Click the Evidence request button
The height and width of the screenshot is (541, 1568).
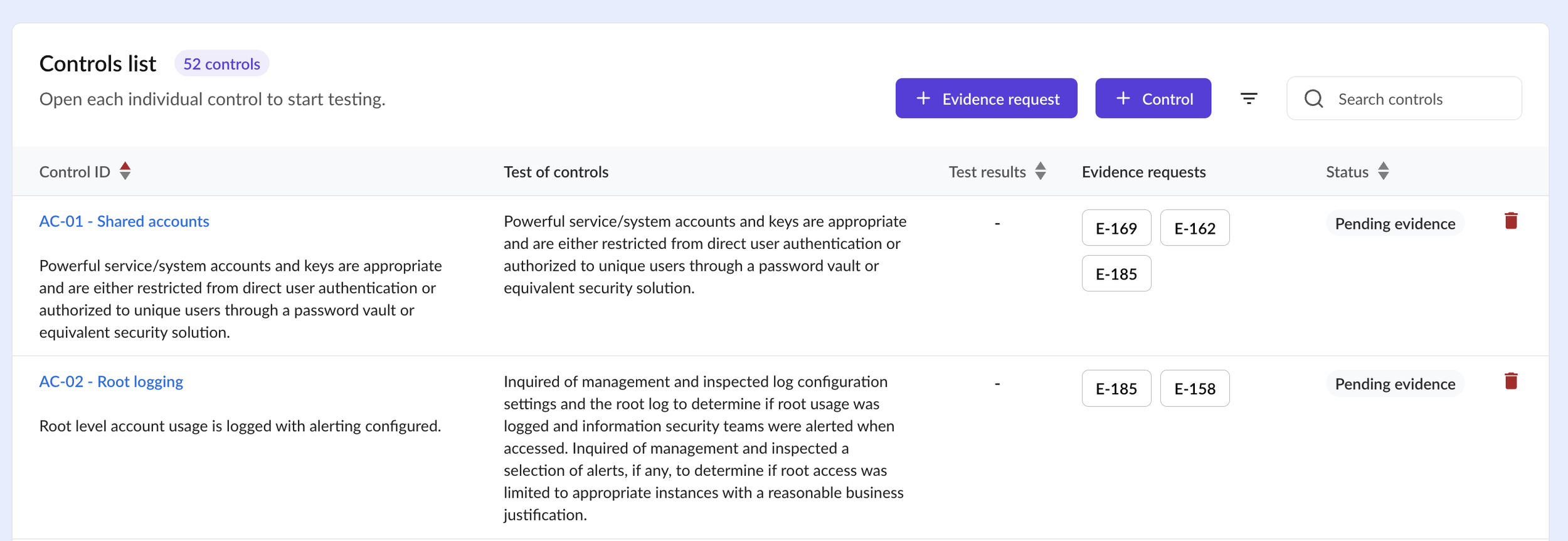[986, 98]
